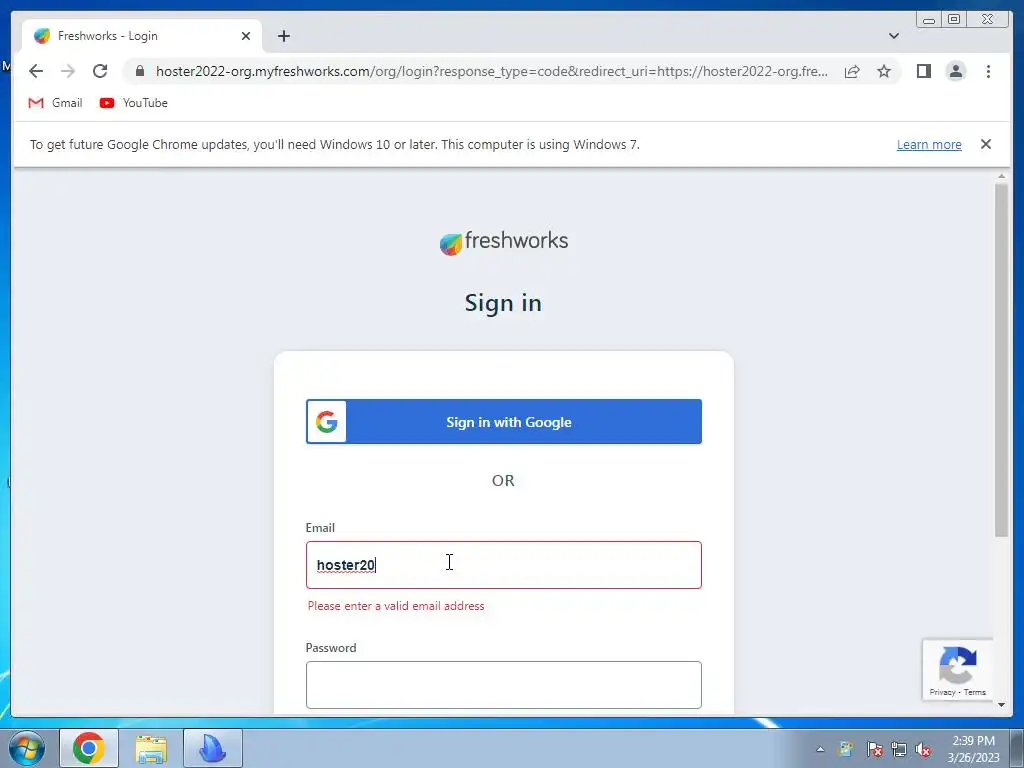Open the Chrome three-dot menu
Image resolution: width=1024 pixels, height=768 pixels.
click(x=988, y=71)
